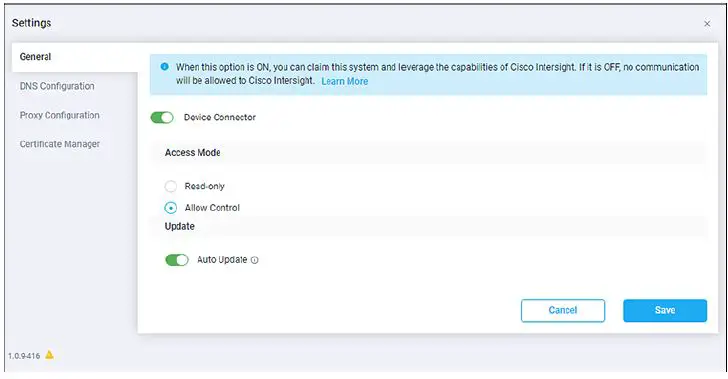Close the Settings dialog with the X
728x379 pixels.
coord(707,24)
